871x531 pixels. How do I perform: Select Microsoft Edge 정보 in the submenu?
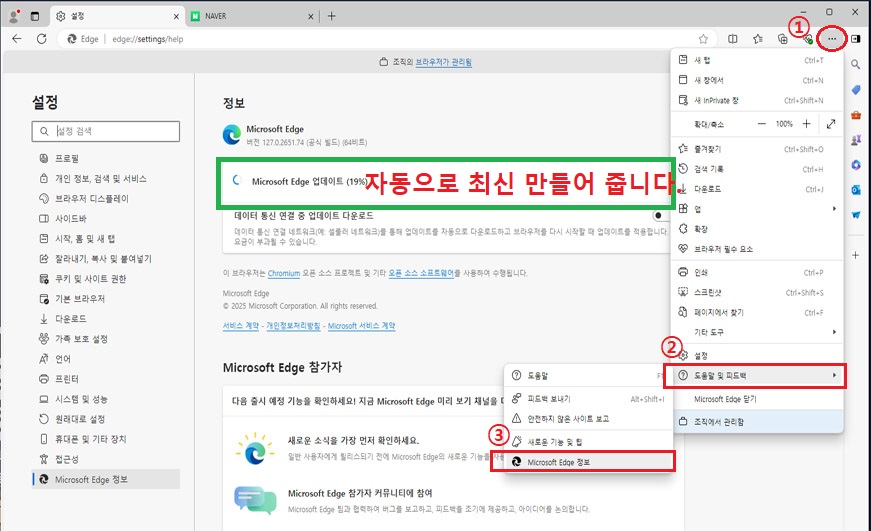588,462
